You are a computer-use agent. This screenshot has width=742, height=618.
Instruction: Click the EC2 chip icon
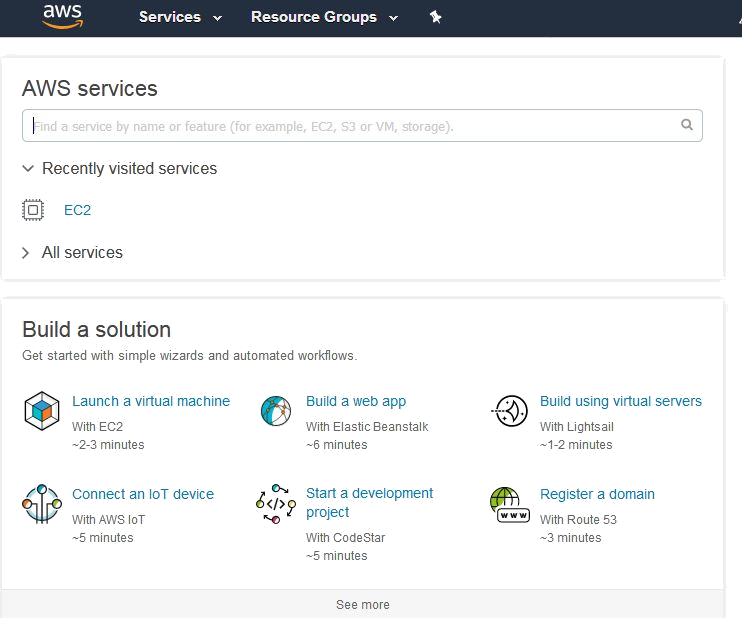click(x=34, y=210)
